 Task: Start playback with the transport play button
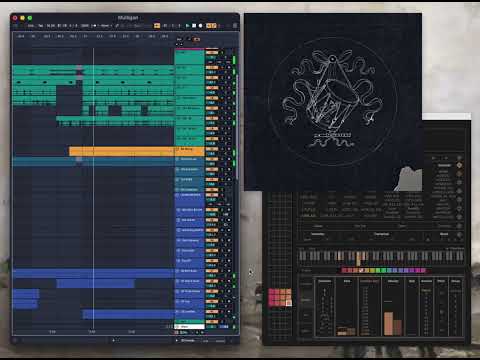pyautogui.click(x=188, y=25)
